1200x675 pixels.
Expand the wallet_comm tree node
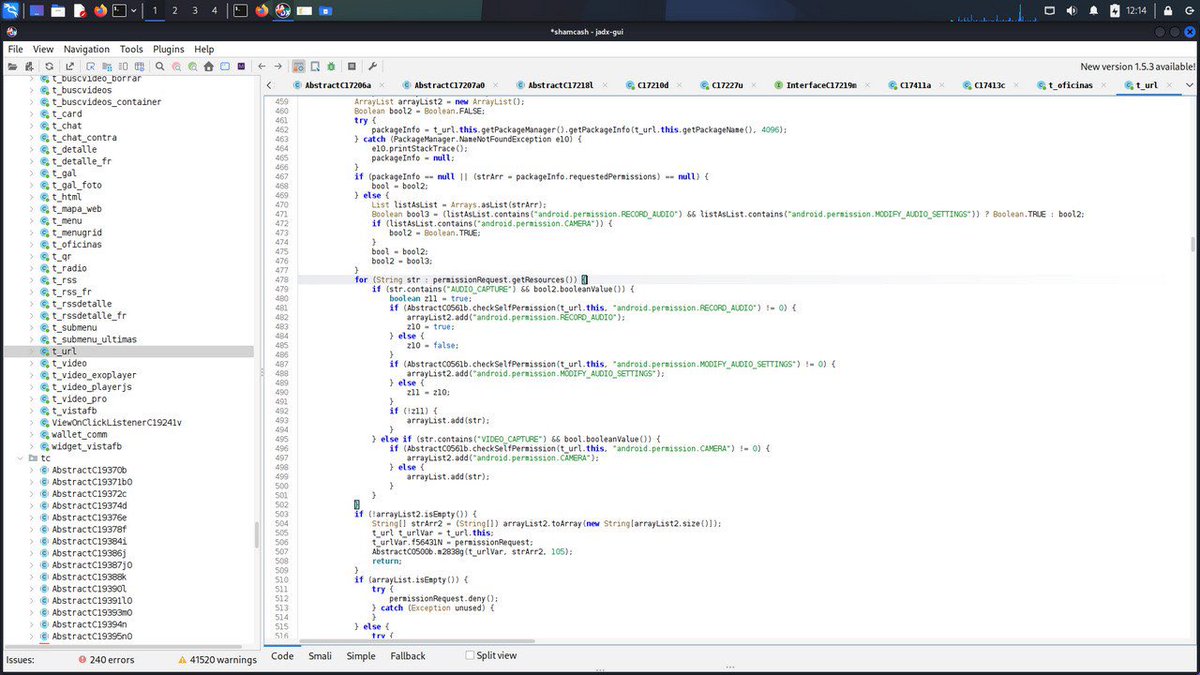click(x=31, y=434)
